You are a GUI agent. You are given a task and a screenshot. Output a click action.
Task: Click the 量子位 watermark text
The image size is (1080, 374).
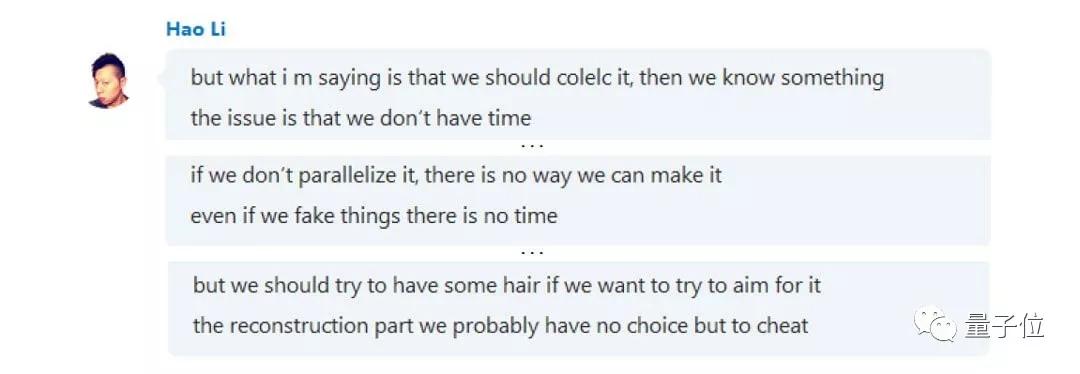1004,325
